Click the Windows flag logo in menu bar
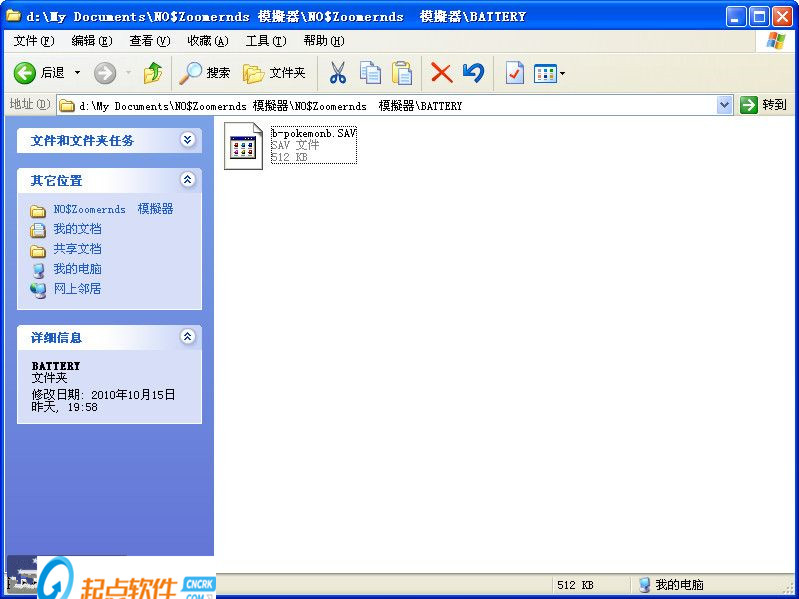Image resolution: width=799 pixels, height=599 pixels. (776, 41)
